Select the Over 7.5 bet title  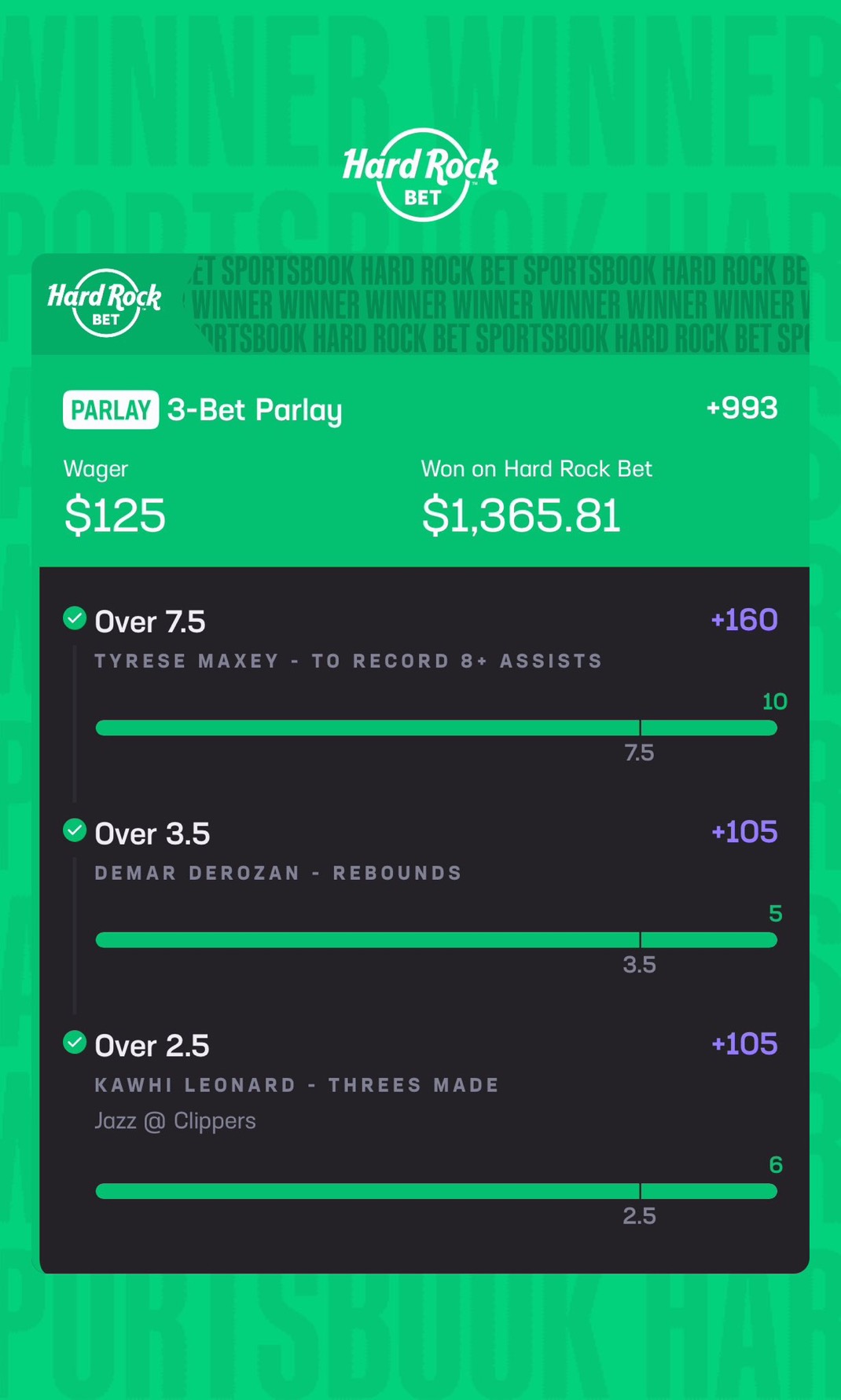pos(150,622)
